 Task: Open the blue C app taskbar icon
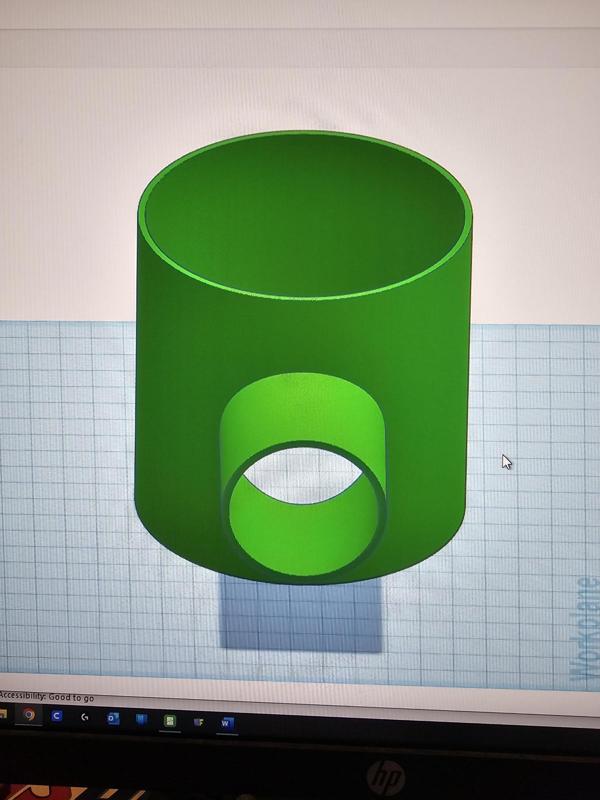(x=57, y=716)
